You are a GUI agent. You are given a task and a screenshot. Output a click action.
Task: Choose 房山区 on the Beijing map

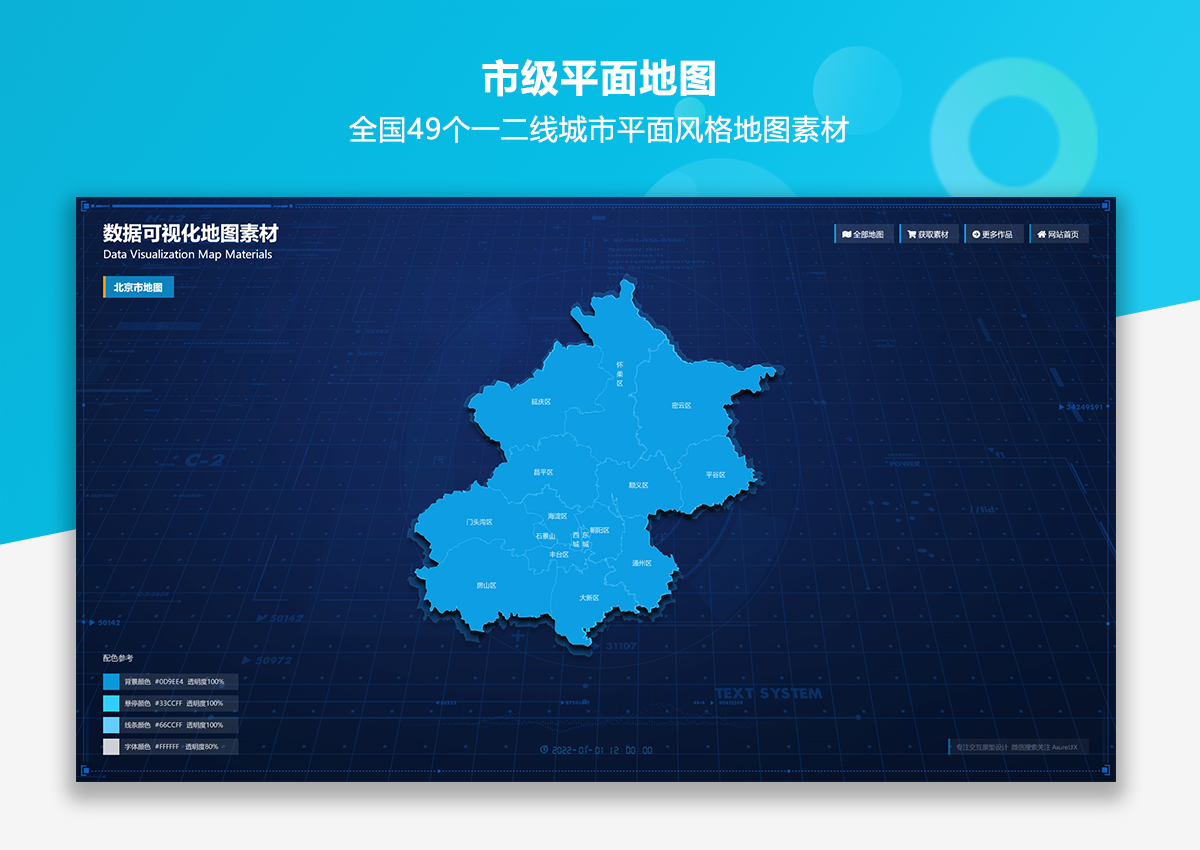486,585
